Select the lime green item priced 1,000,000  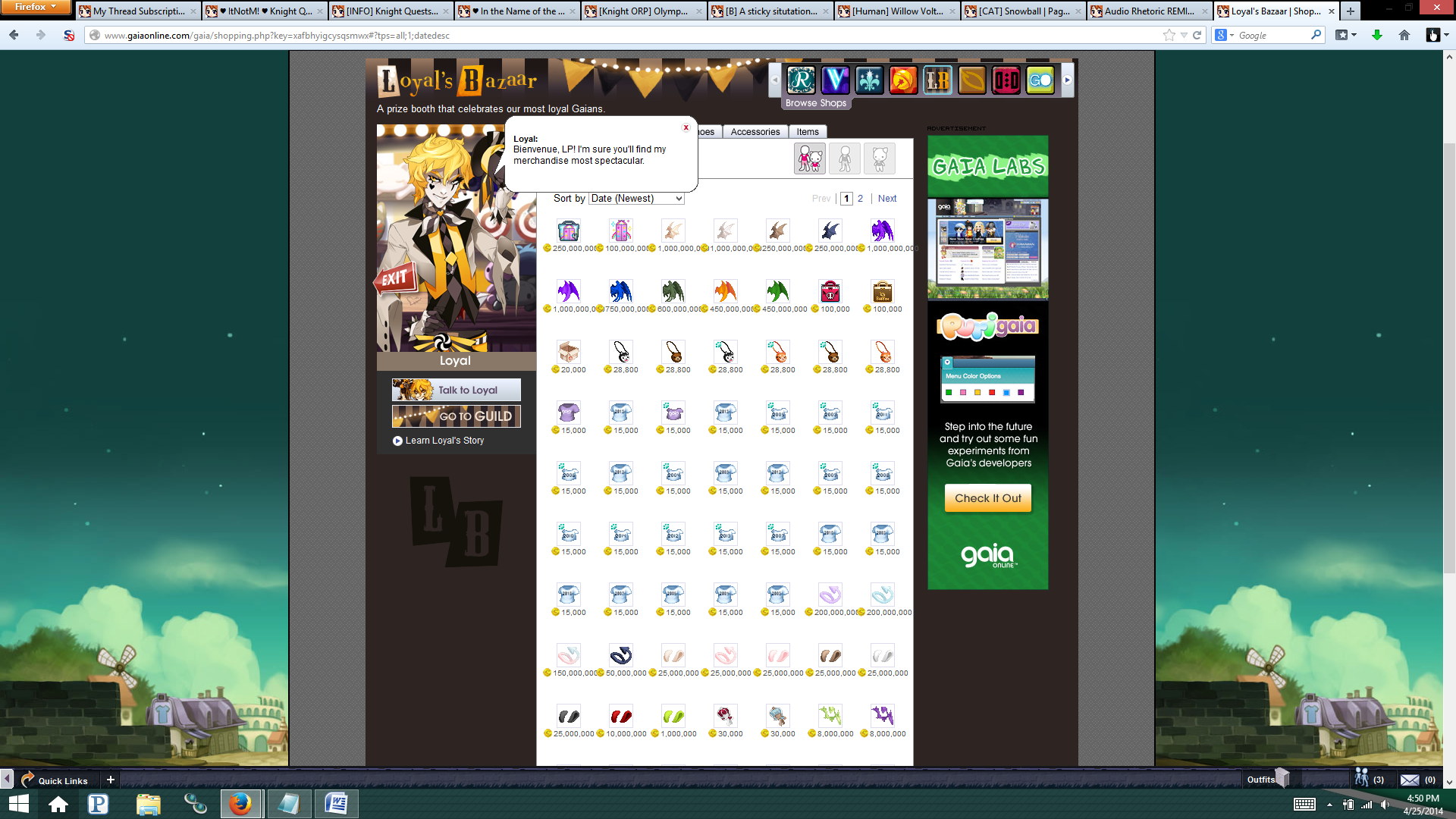click(673, 715)
